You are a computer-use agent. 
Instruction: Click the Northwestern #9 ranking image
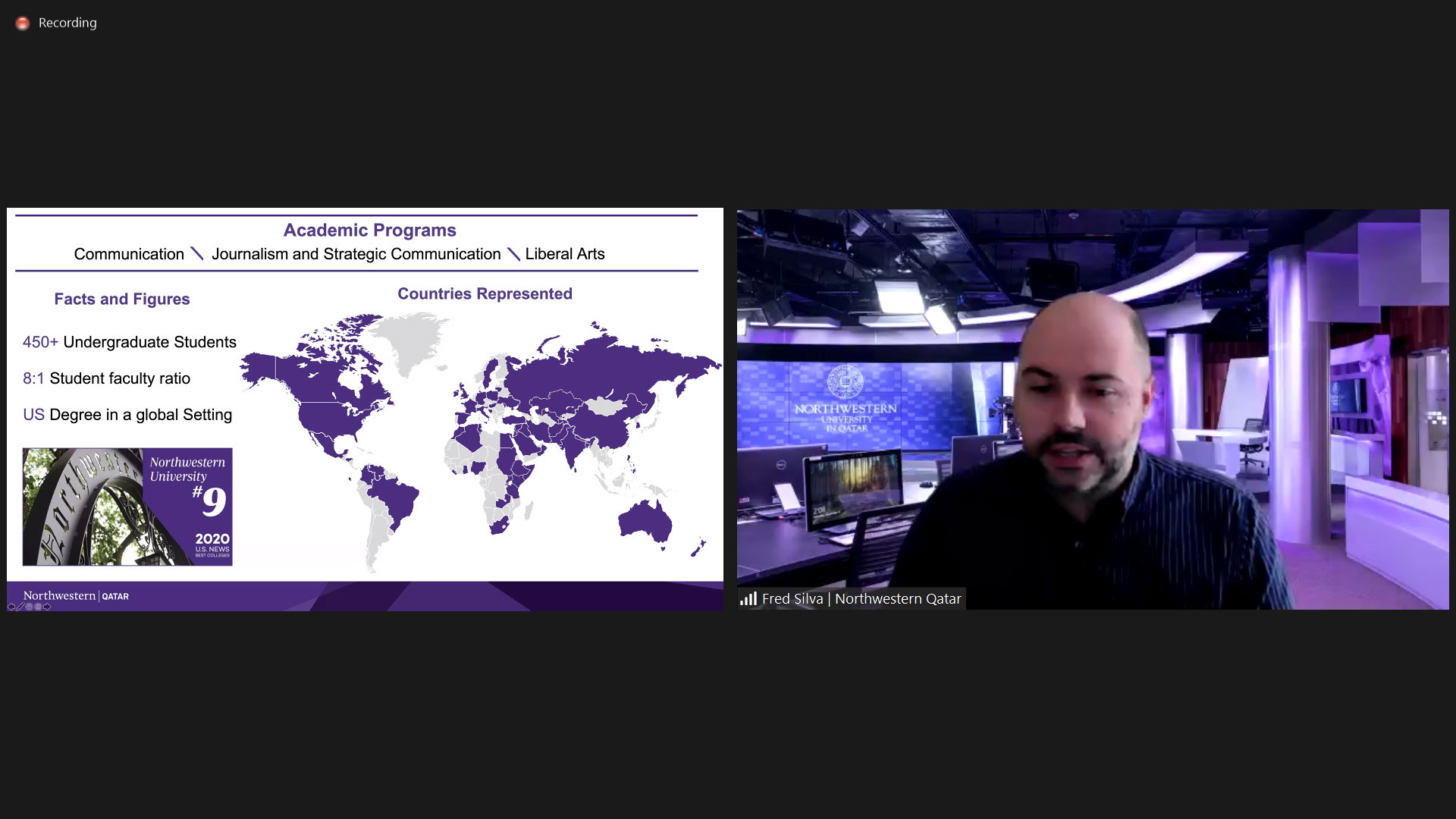[x=127, y=507]
